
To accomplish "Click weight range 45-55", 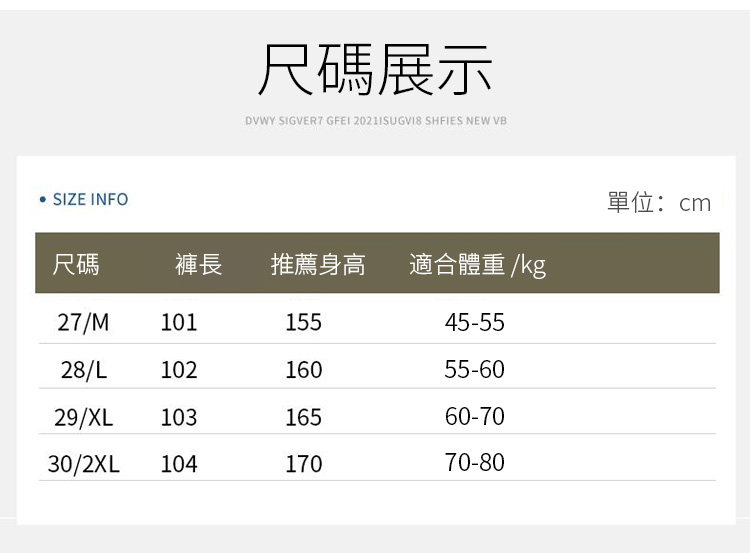I will [475, 323].
